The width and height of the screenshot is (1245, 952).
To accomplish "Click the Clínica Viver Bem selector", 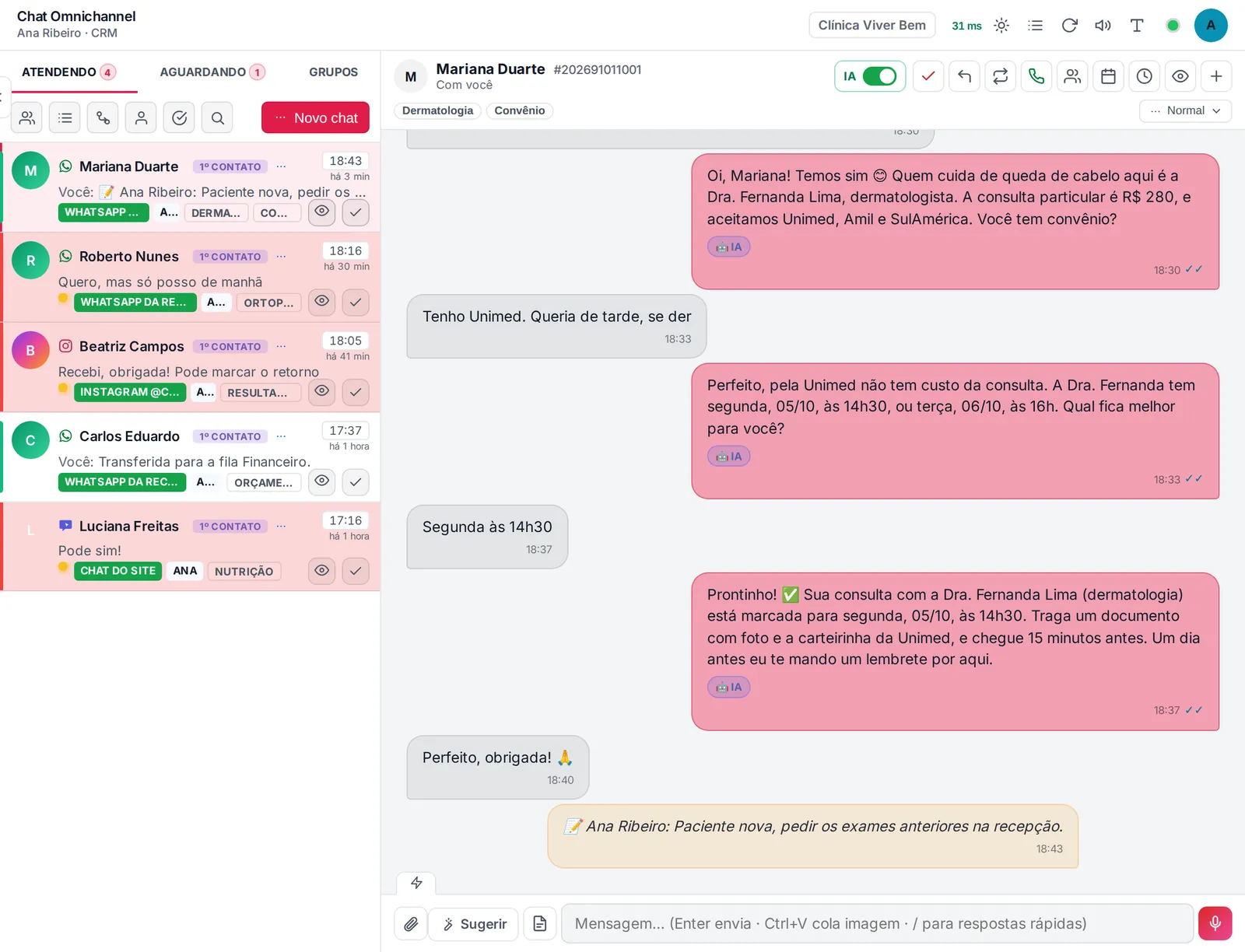I will pyautogui.click(x=871, y=25).
